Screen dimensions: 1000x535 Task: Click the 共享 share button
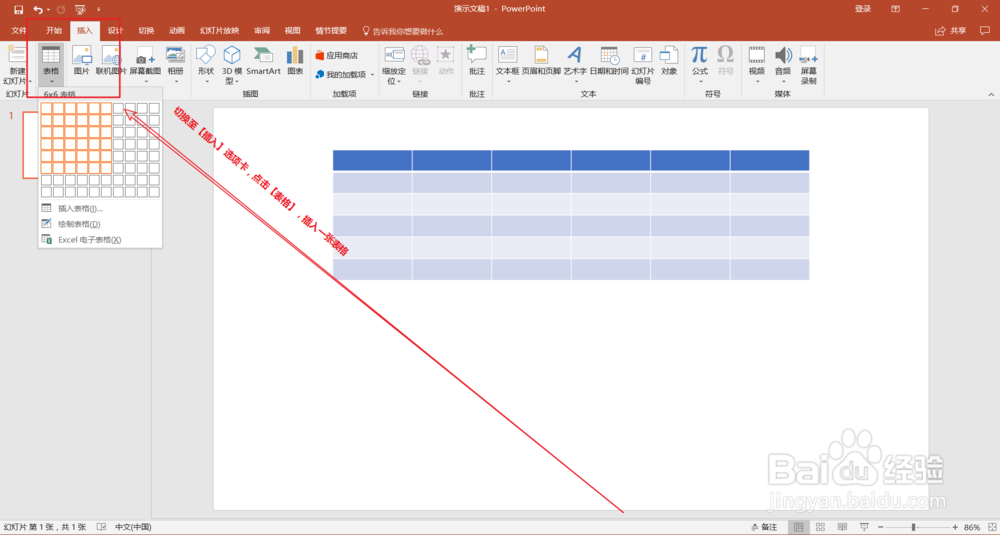pos(951,31)
